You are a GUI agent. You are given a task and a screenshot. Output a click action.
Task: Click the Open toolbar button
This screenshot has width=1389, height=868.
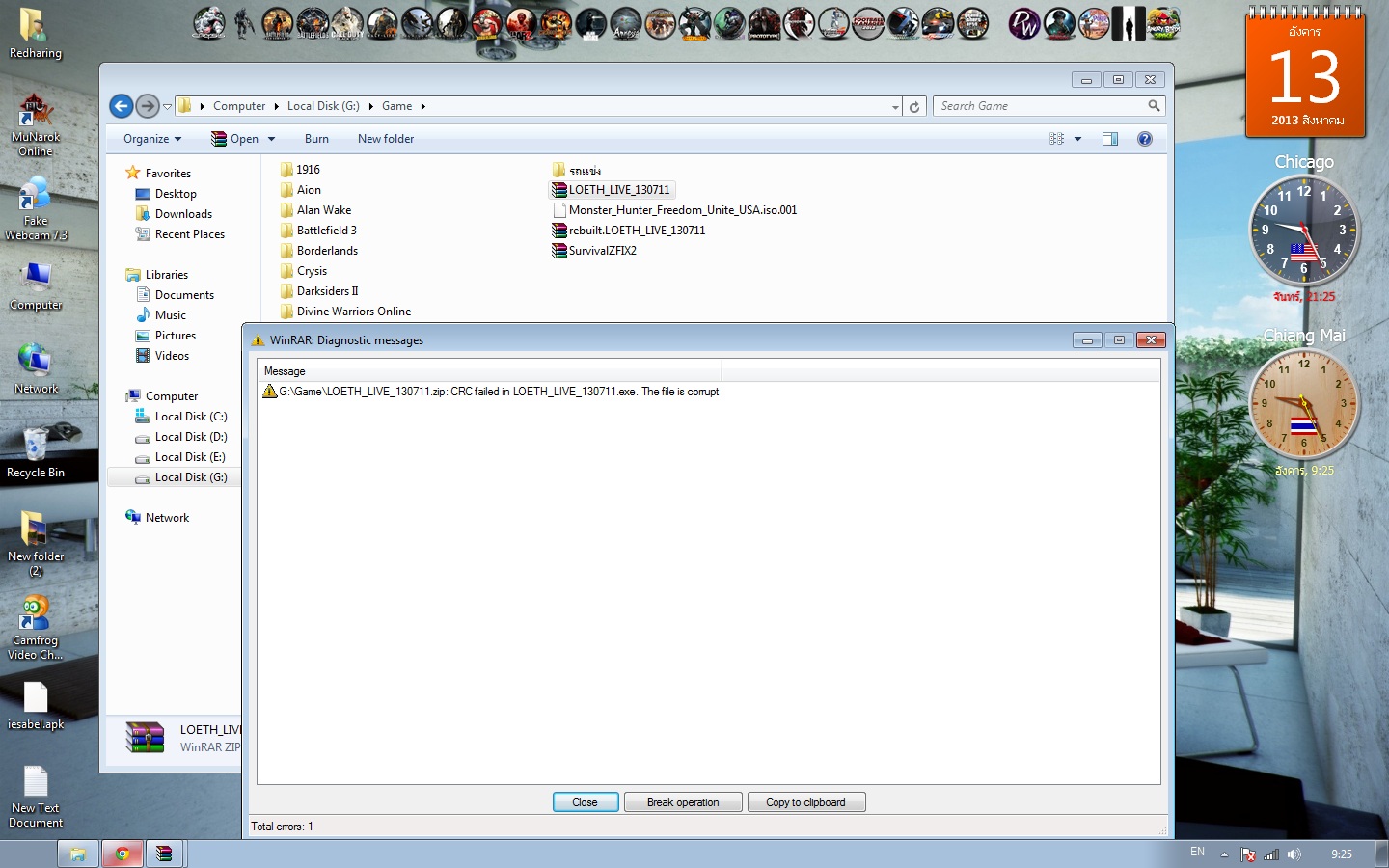234,139
